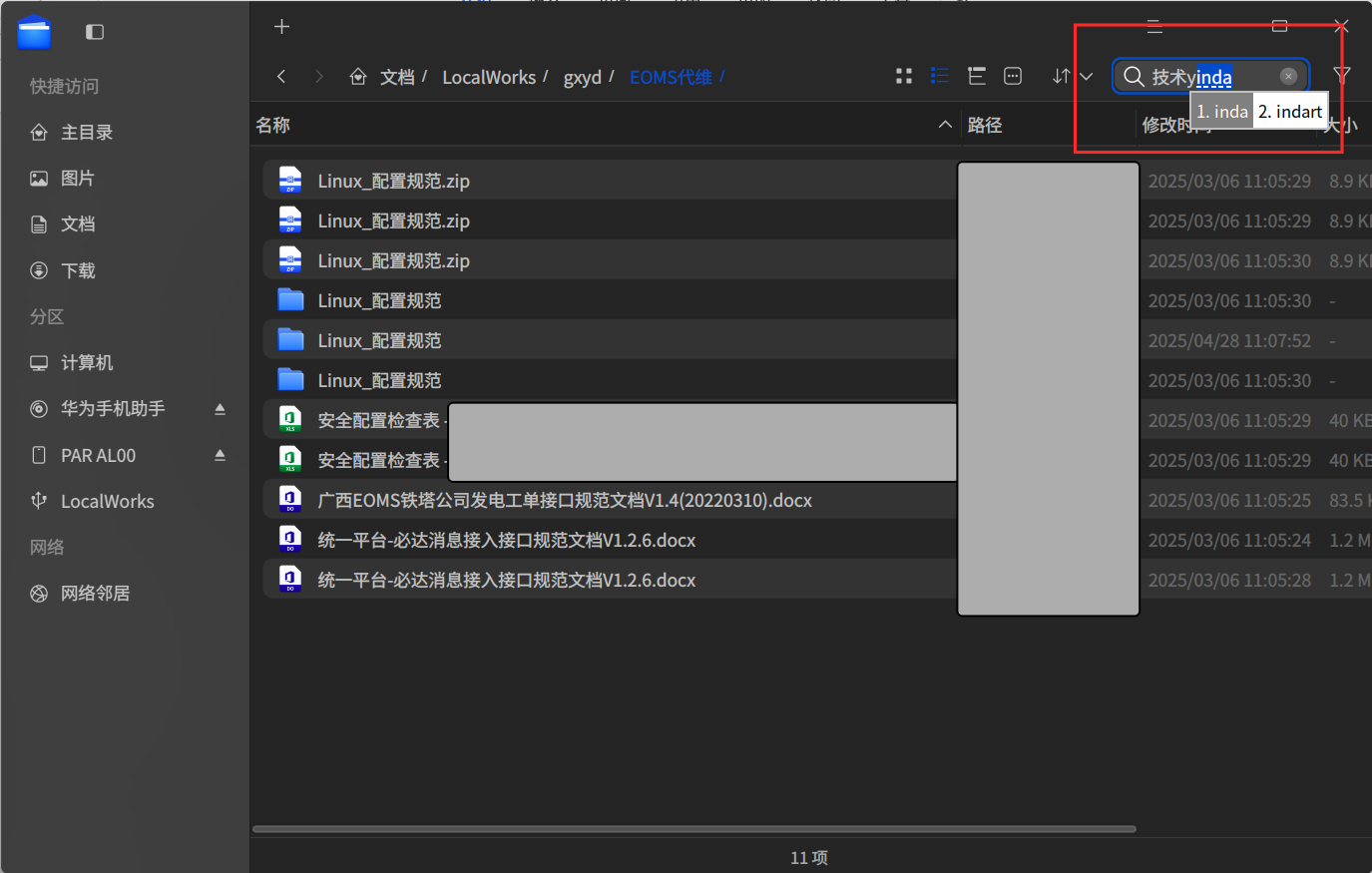This screenshot has height=873, width=1372.
Task: Click zip icon of 11:05:30 zip file
Action: pyautogui.click(x=289, y=259)
